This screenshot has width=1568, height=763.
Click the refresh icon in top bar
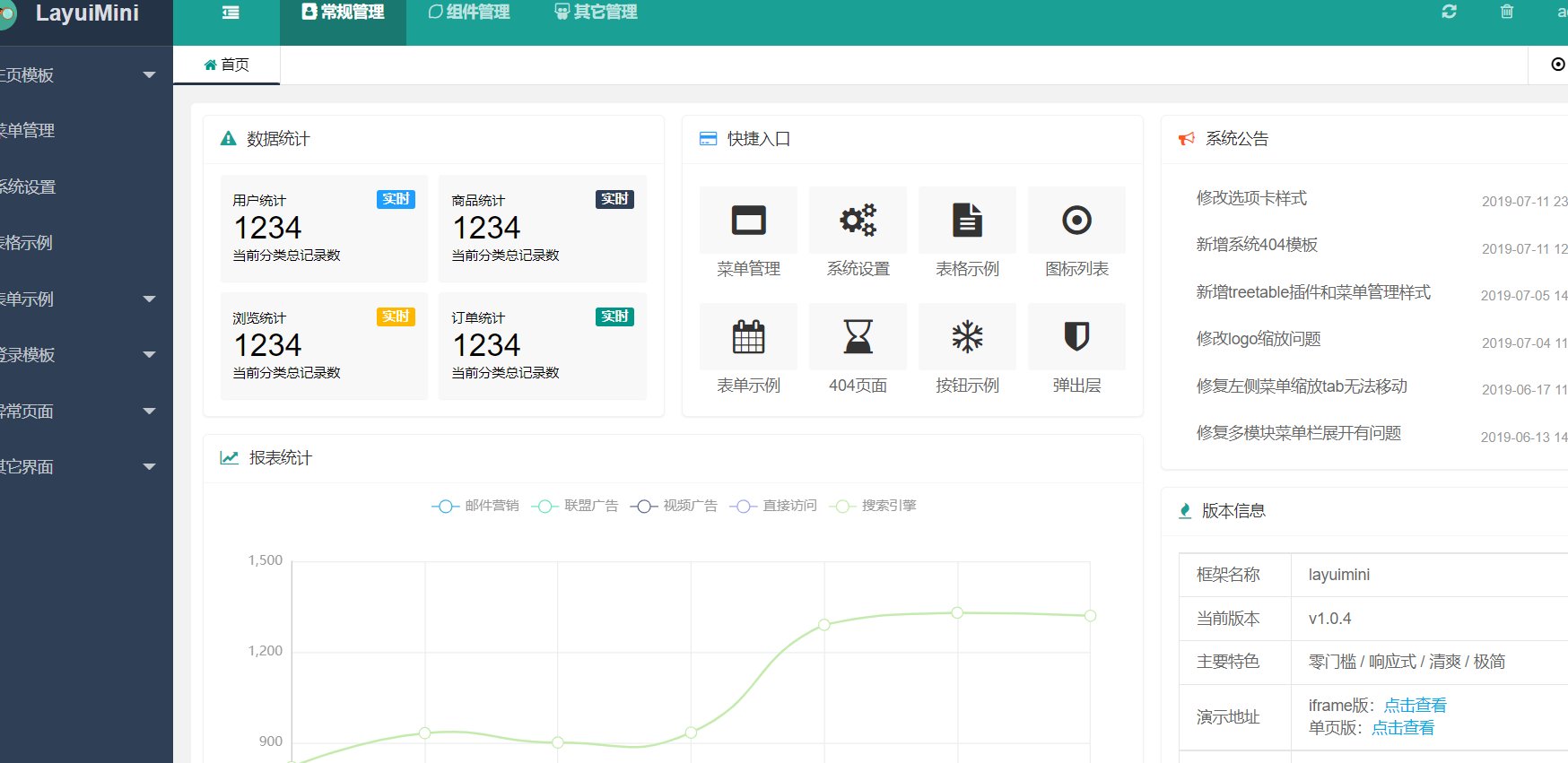1449,12
